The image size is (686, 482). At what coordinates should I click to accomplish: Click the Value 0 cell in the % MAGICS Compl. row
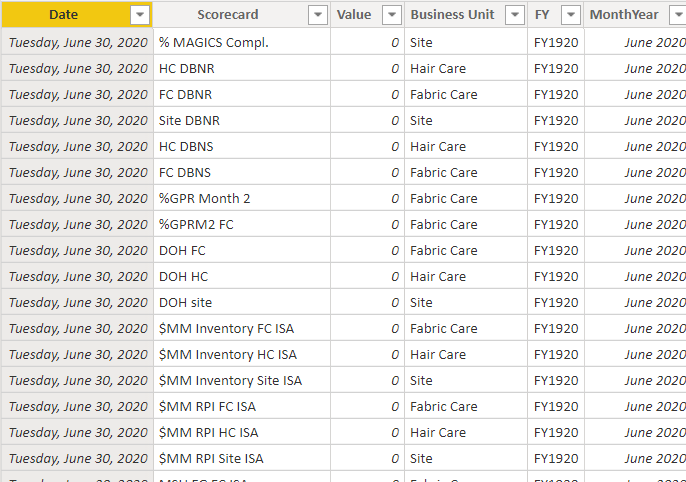pyautogui.click(x=368, y=42)
